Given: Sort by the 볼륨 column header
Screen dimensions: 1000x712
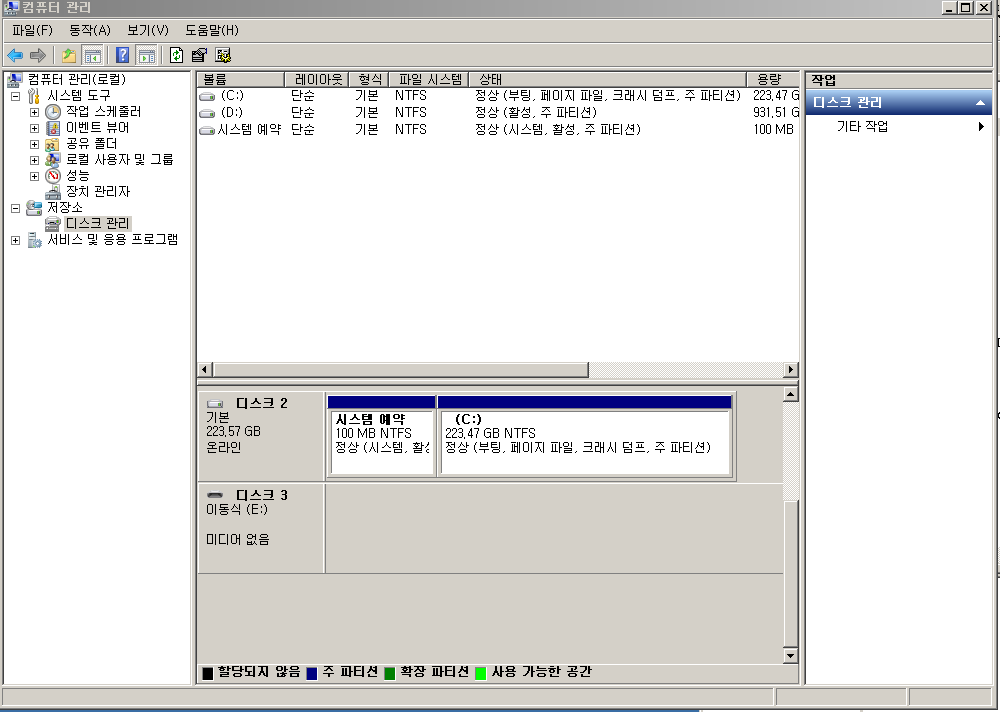Looking at the screenshot, I should [x=240, y=79].
